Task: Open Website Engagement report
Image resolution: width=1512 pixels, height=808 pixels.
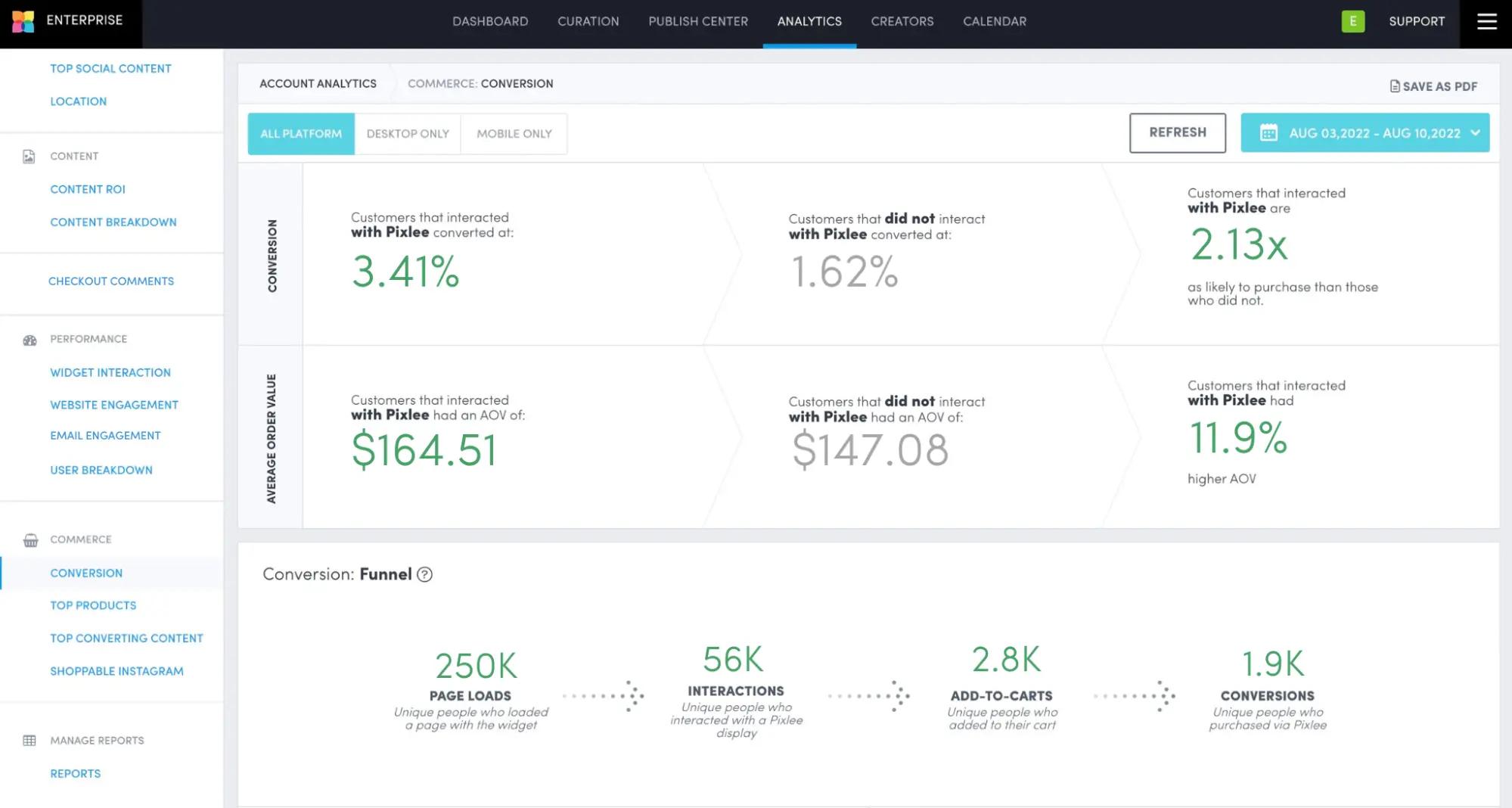Action: point(114,405)
